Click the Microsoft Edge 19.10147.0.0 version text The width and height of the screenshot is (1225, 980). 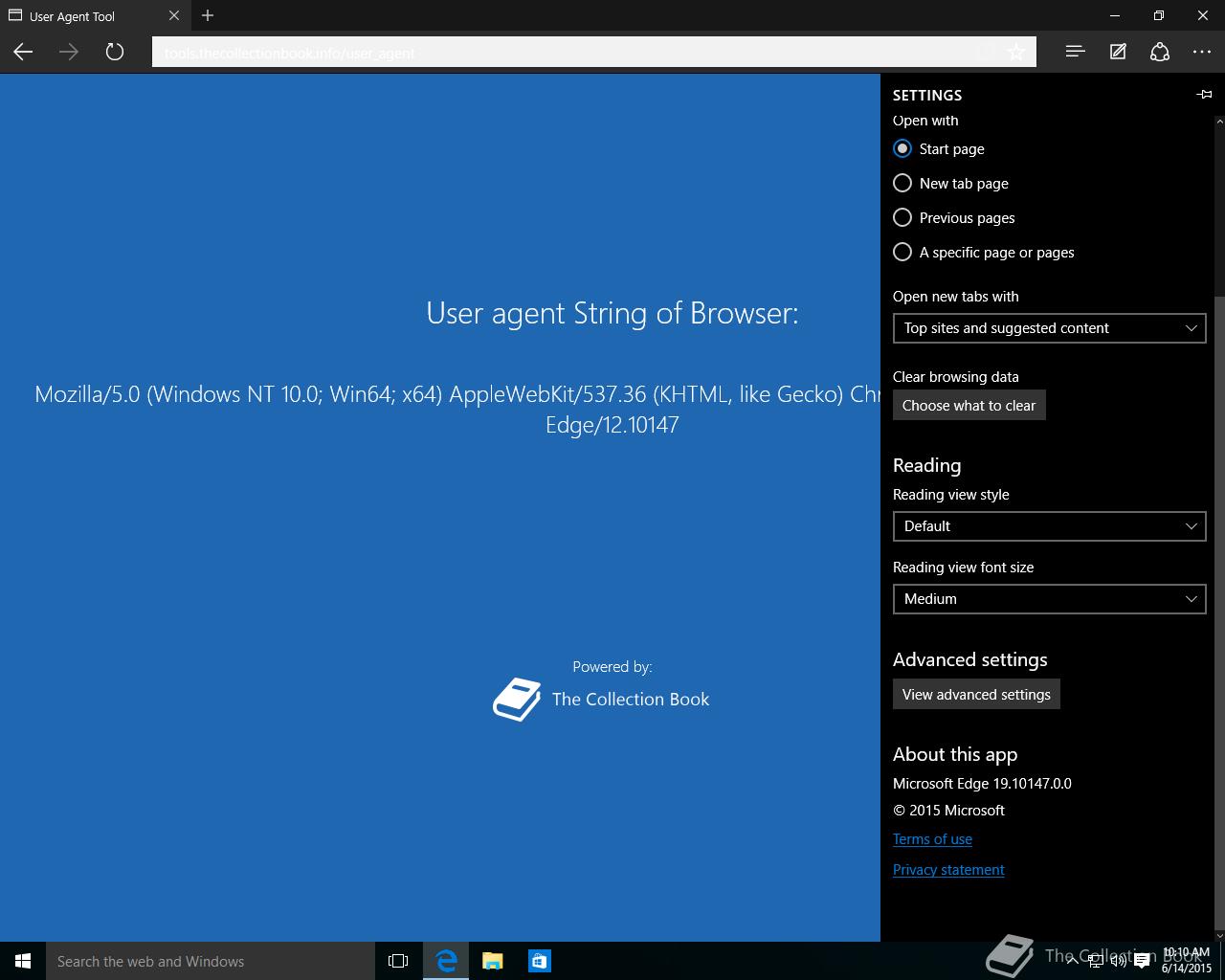tap(982, 784)
